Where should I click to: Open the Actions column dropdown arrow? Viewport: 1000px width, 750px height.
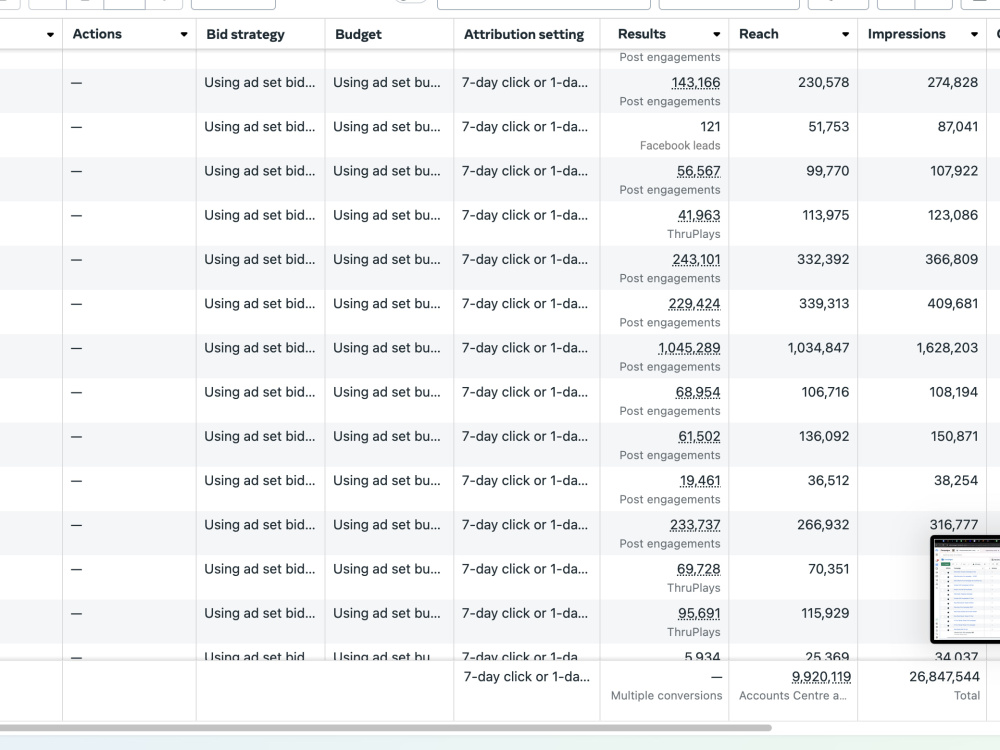pos(184,34)
